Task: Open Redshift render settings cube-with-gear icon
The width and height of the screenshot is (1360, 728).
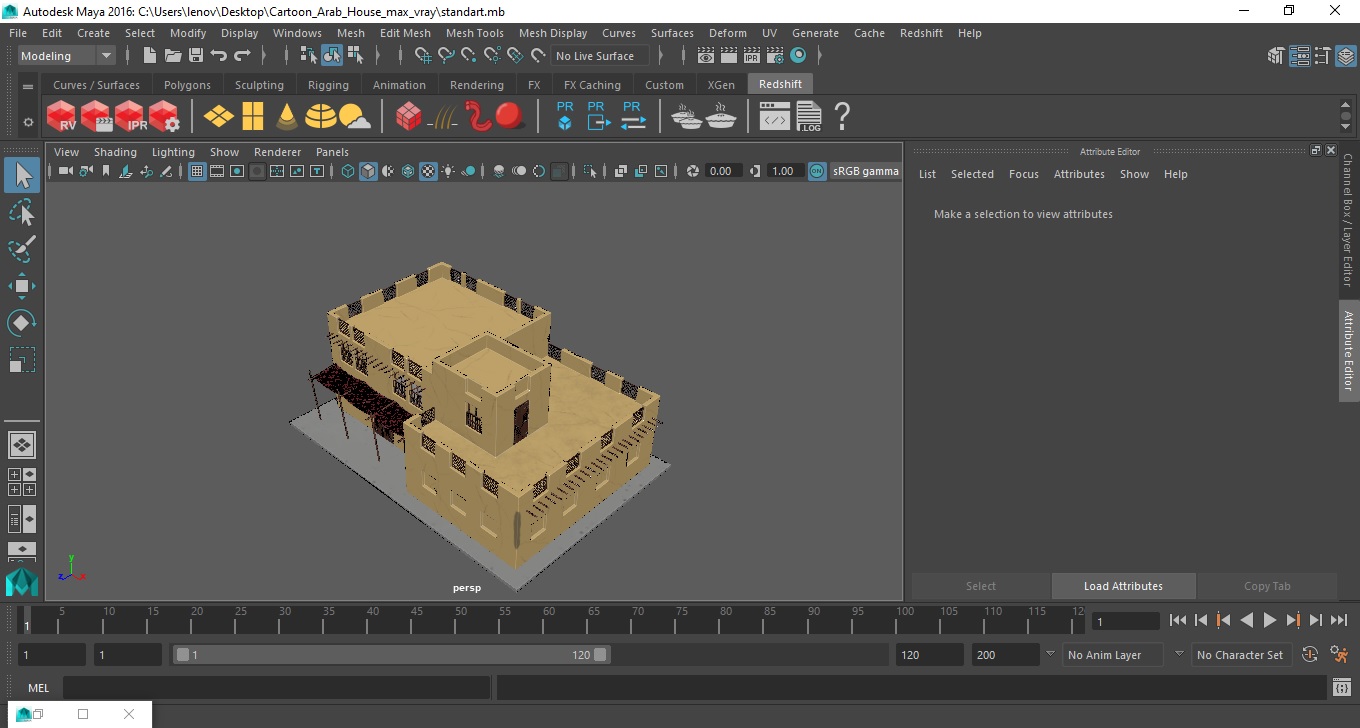Action: 164,116
